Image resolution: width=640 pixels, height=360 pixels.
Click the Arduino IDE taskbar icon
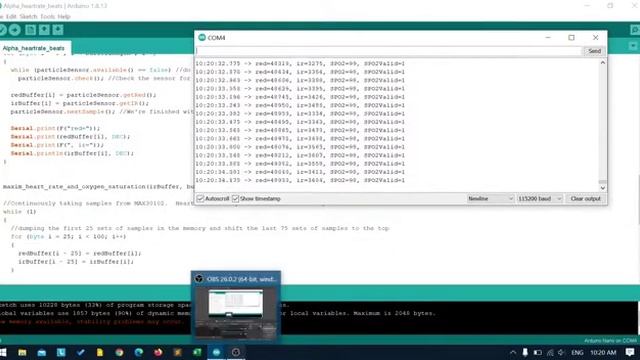216,352
